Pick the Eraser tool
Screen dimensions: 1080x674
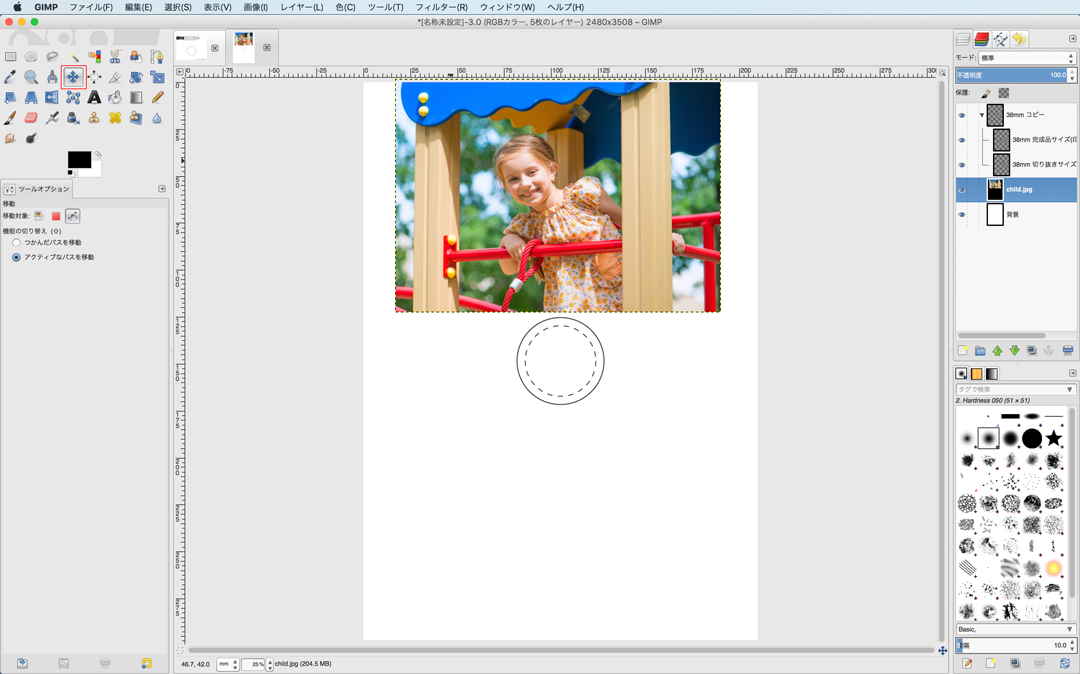pyautogui.click(x=31, y=119)
